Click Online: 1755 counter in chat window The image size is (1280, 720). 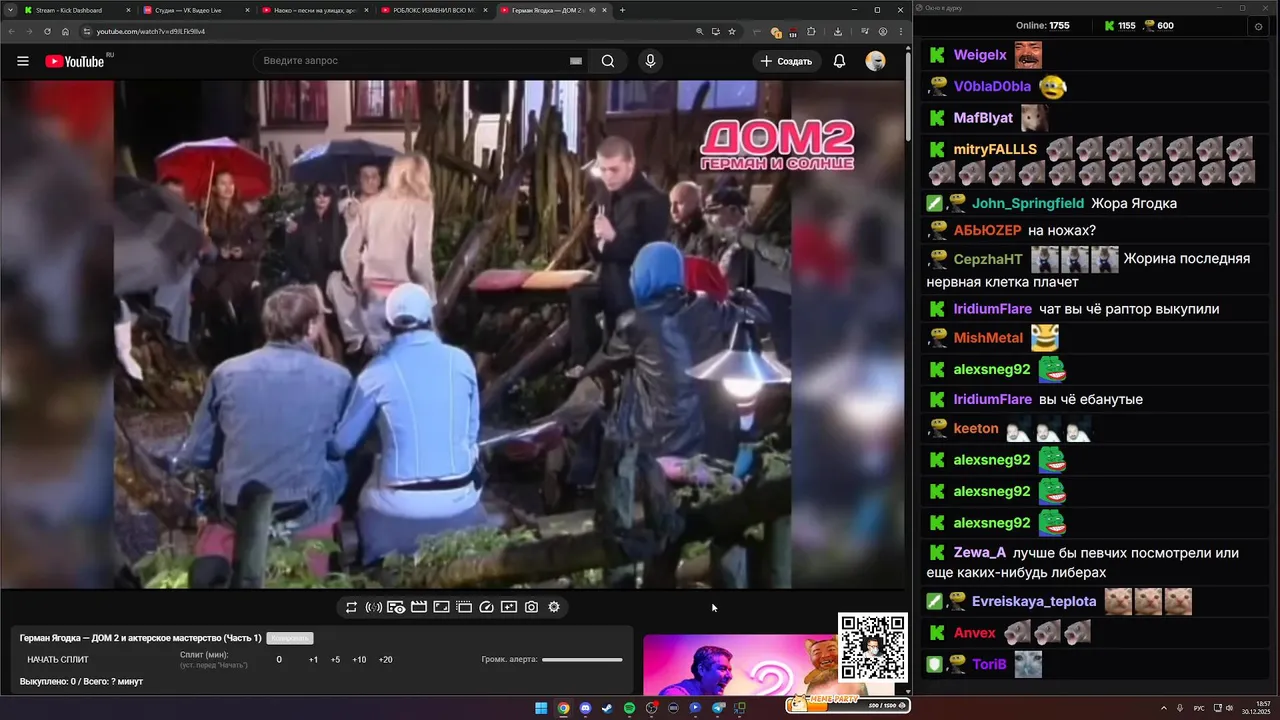coord(1042,26)
